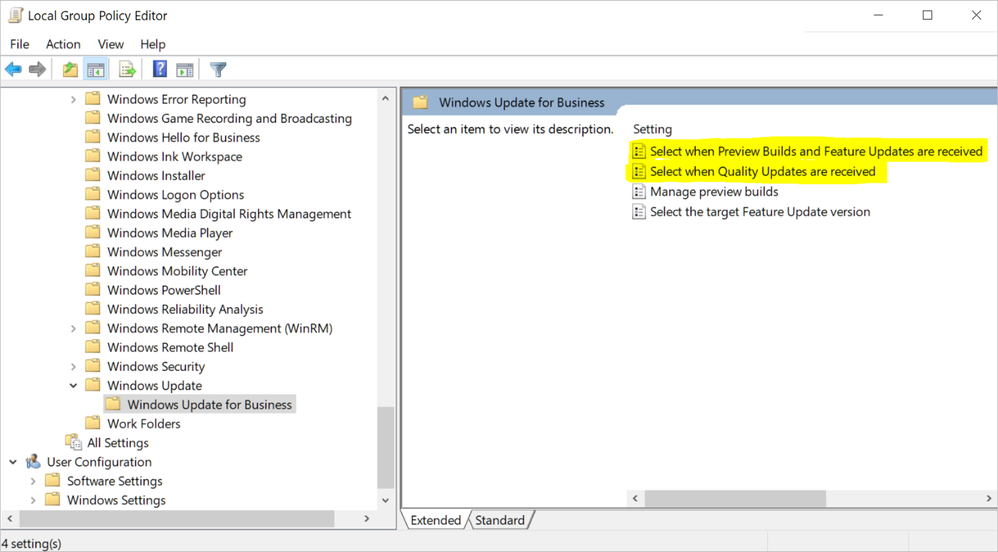This screenshot has width=998, height=552.
Task: Select Windows Mobility Center in the tree
Action: [177, 271]
